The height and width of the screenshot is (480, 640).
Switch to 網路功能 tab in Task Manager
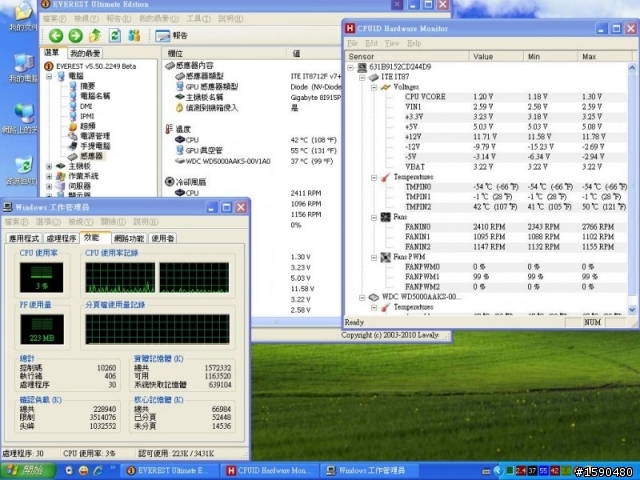click(x=129, y=238)
